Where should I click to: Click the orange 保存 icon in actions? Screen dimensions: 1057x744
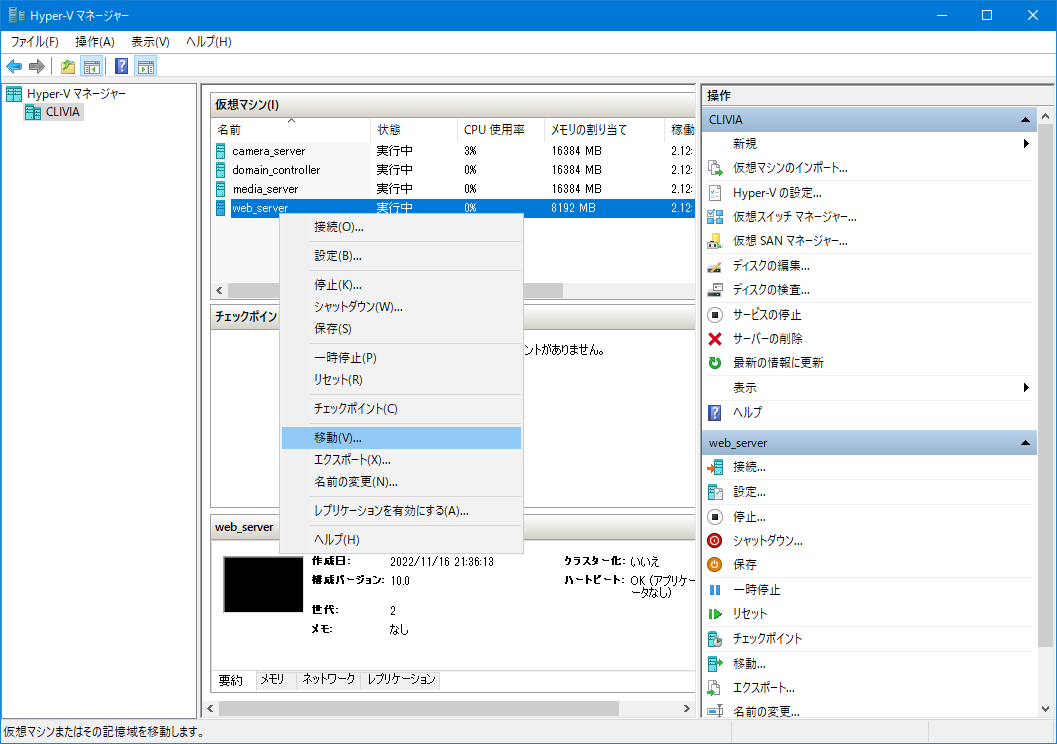(715, 565)
